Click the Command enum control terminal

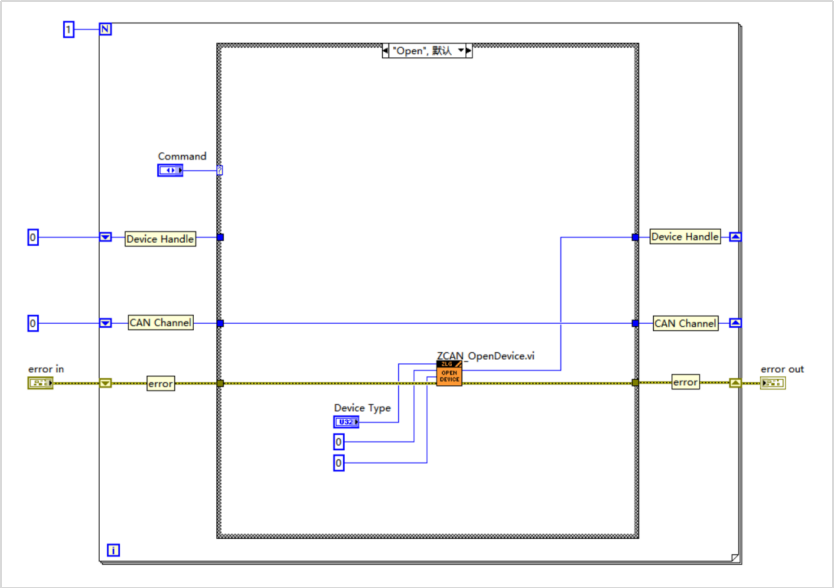[x=170, y=170]
